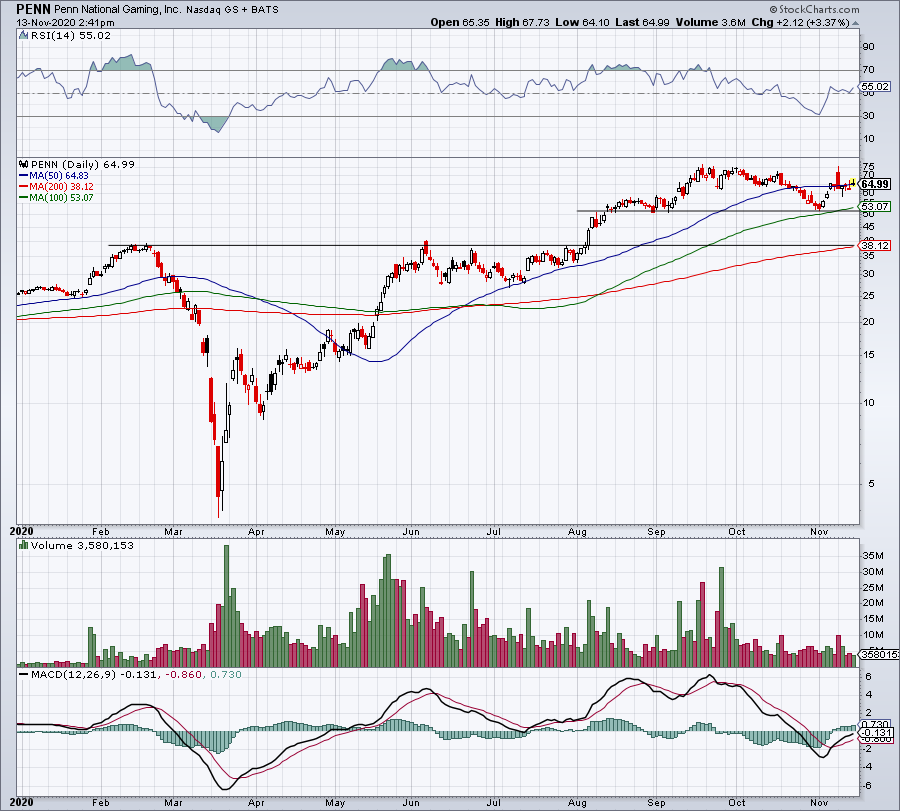Click the MACD black line legend marker
Screen dimensions: 900x811
(x=24, y=674)
